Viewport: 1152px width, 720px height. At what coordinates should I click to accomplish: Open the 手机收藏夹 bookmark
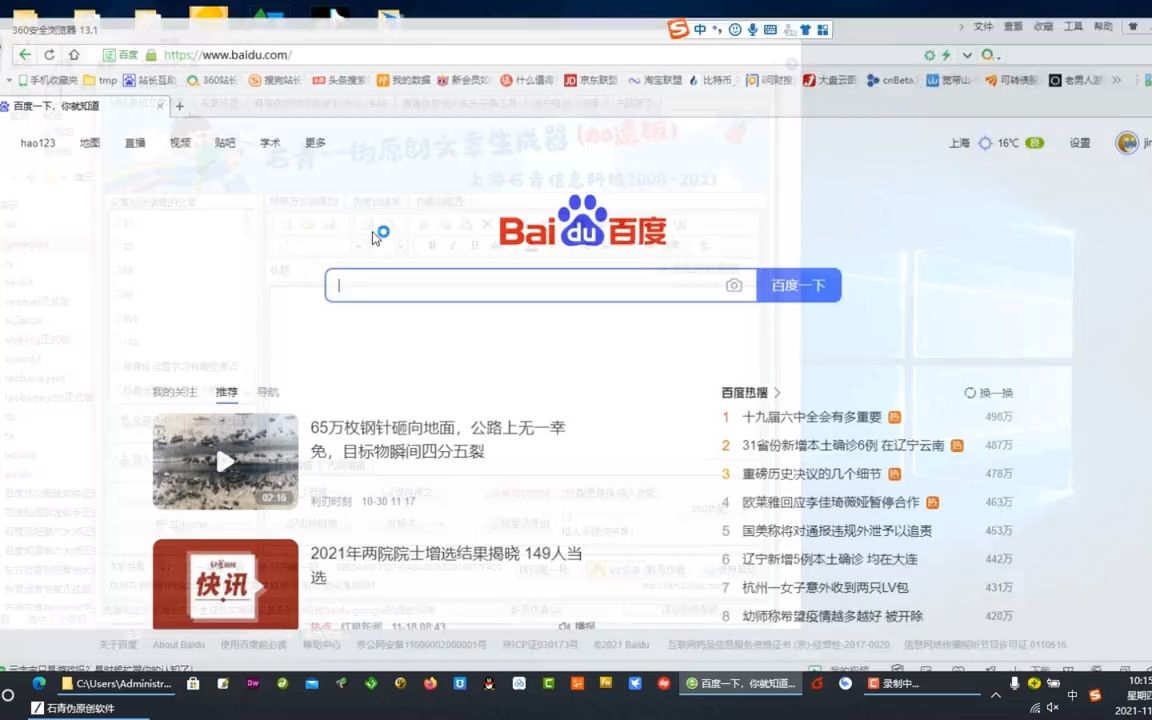pyautogui.click(x=48, y=80)
